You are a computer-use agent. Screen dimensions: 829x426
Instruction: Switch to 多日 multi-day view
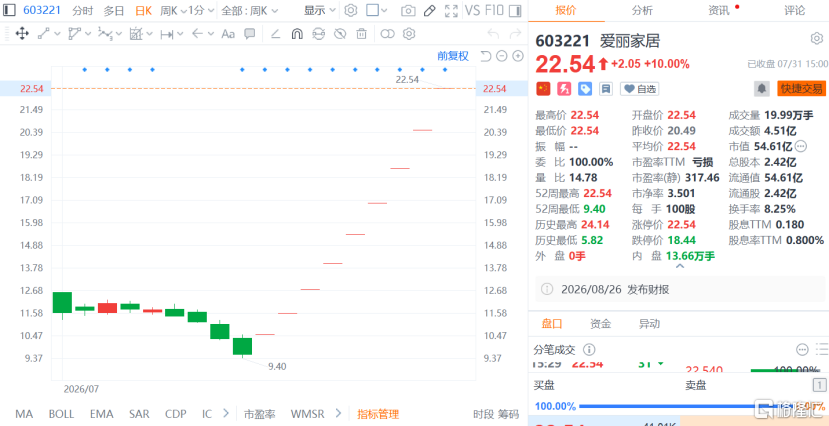pyautogui.click(x=114, y=10)
